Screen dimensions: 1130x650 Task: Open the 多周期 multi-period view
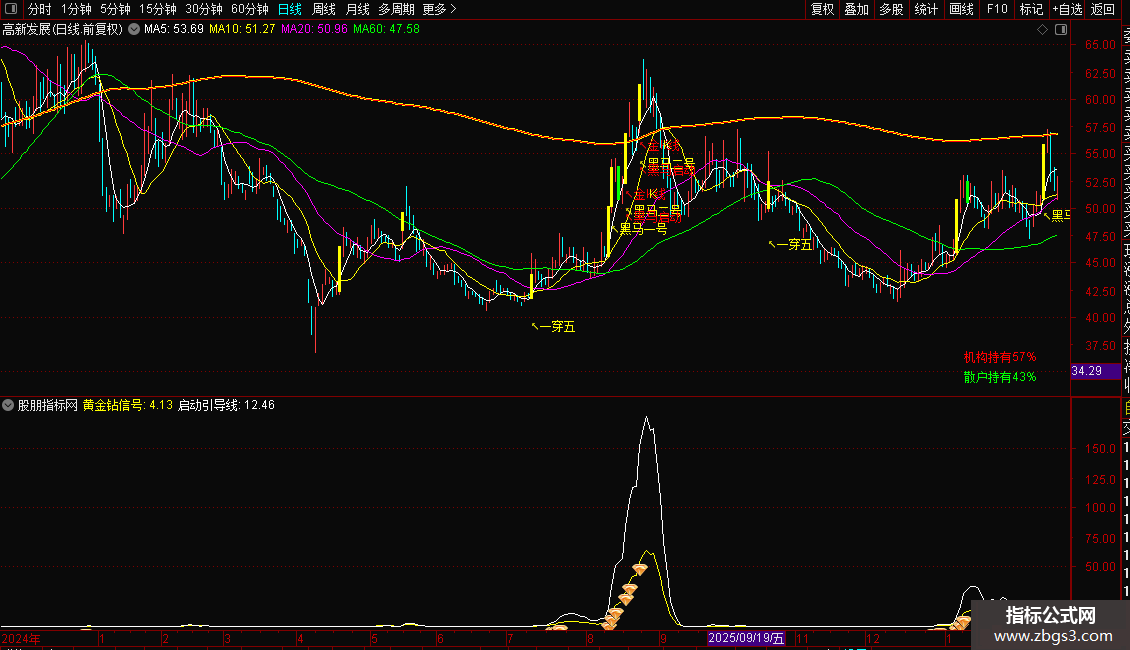(x=396, y=9)
